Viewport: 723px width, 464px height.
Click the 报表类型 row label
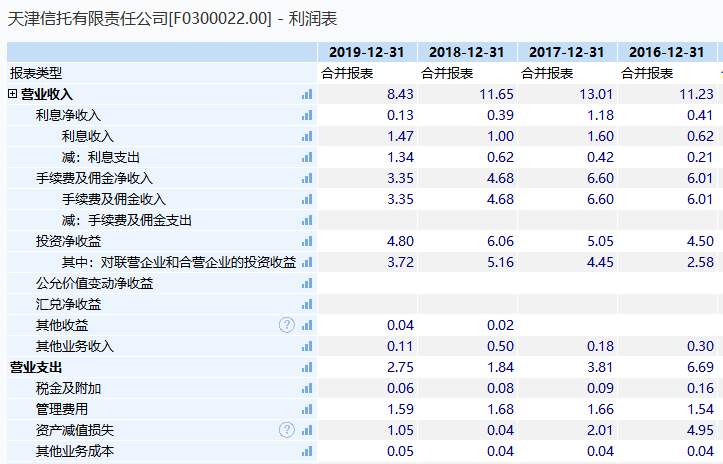tap(36, 73)
